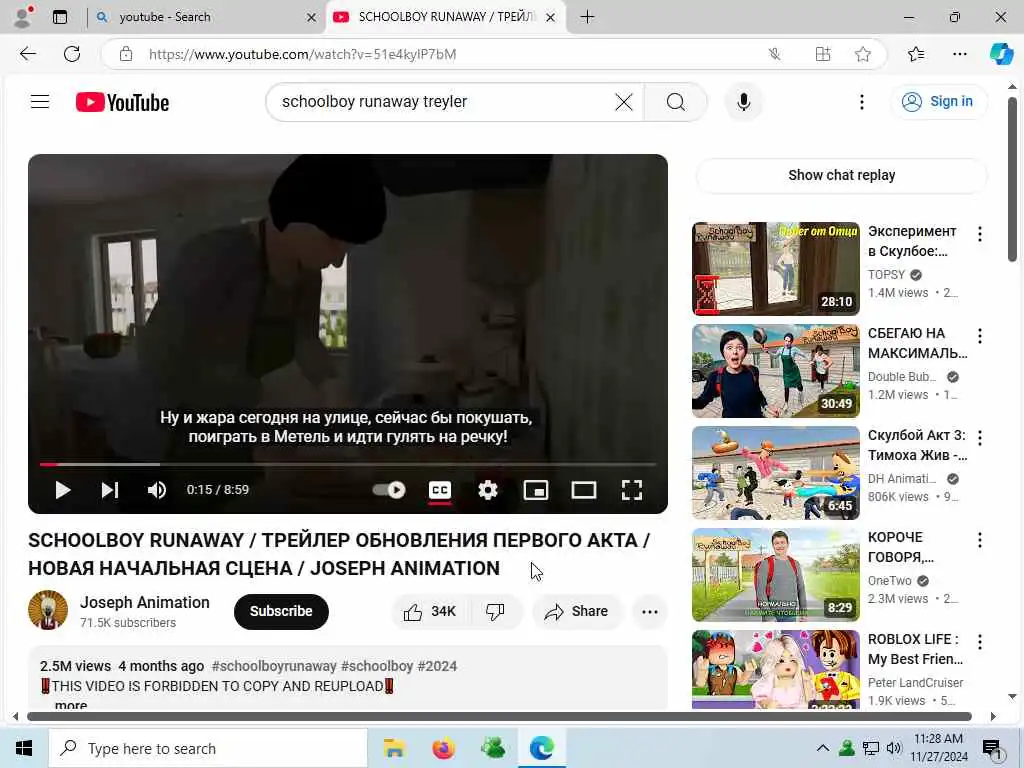Open browser profile icon
The width and height of the screenshot is (1024, 768).
pos(23,17)
